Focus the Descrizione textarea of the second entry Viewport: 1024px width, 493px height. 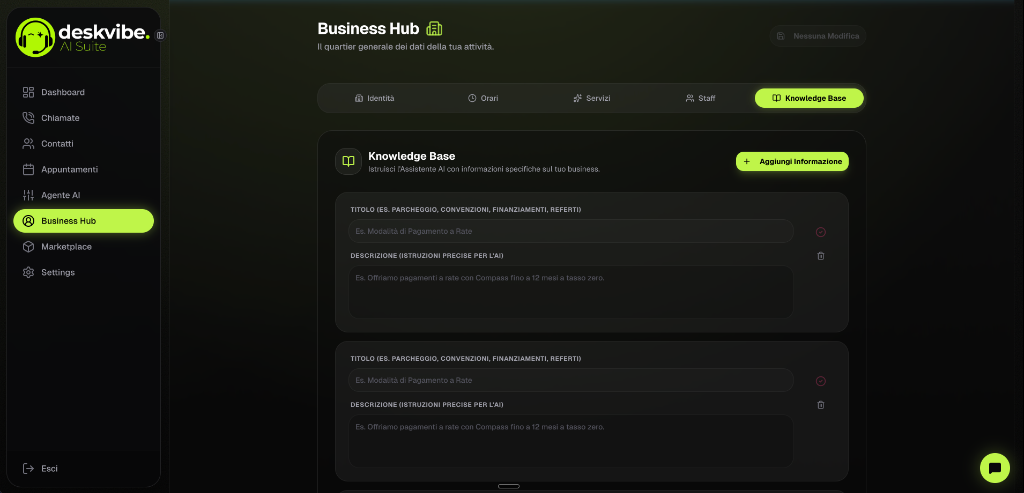571,441
